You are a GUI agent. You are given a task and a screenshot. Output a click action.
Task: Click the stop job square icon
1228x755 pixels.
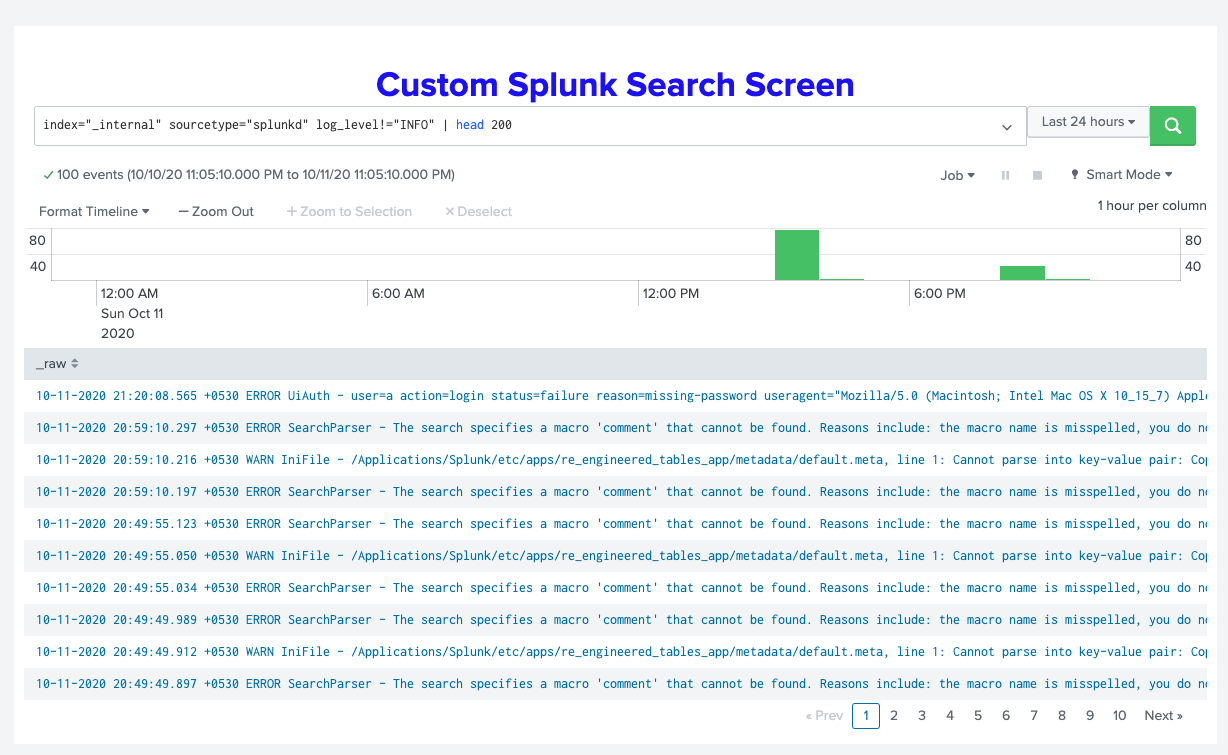tap(1037, 175)
